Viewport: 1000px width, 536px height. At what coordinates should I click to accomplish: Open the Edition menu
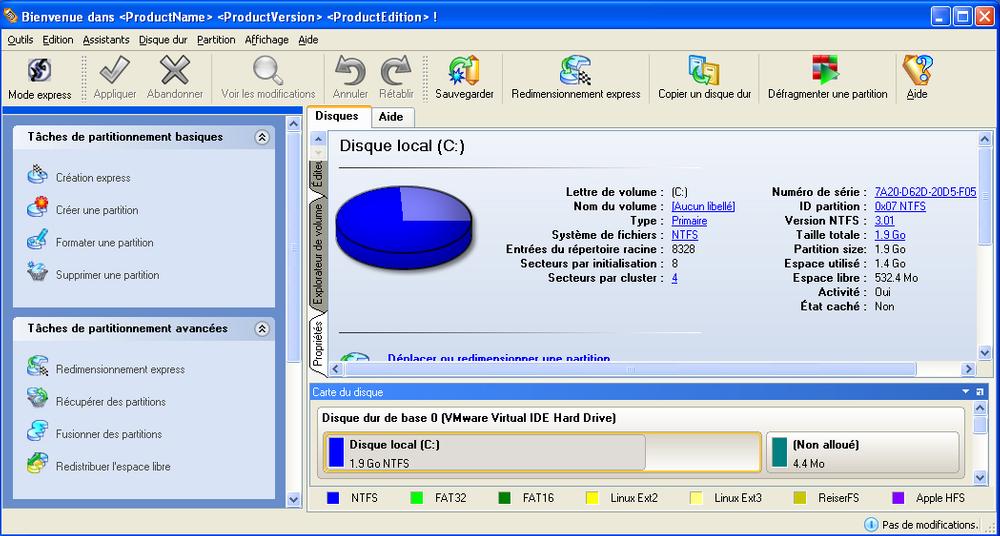58,40
